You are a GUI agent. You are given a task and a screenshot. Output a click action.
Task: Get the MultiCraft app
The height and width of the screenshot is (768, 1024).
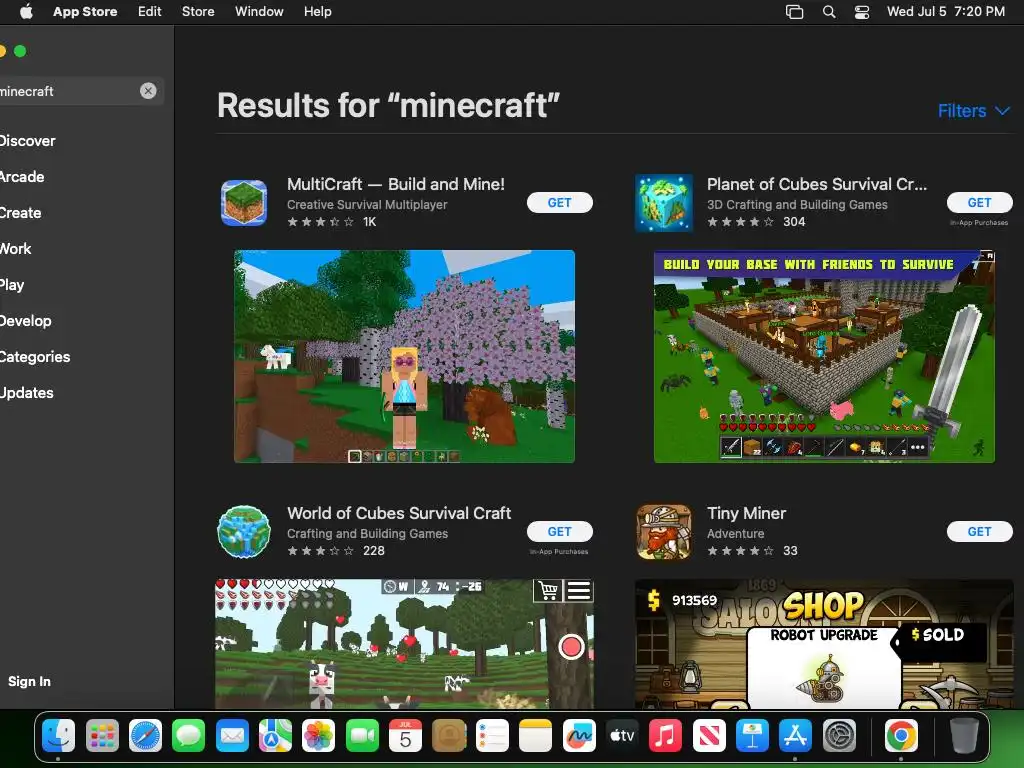pos(560,202)
